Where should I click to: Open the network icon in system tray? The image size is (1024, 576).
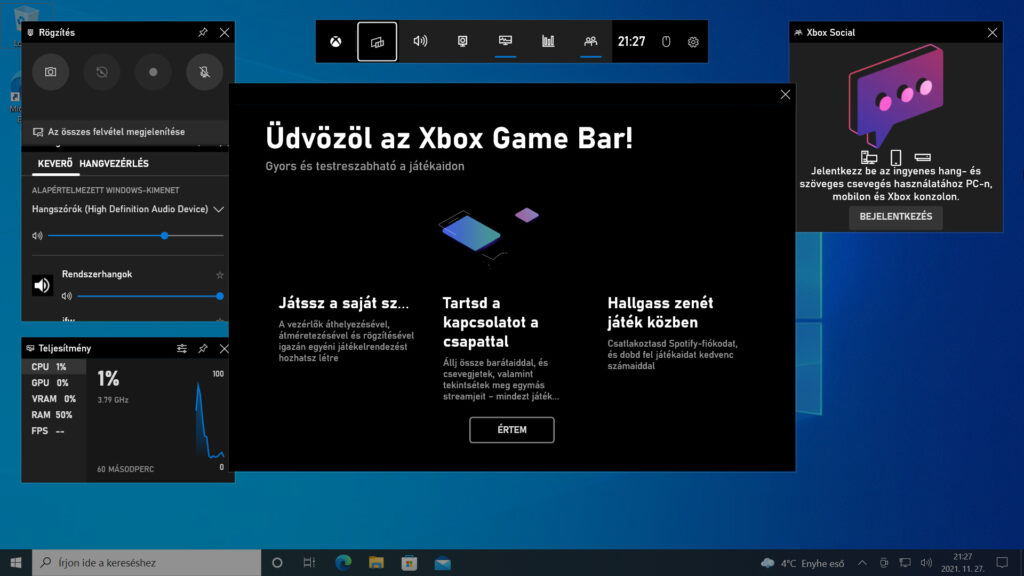[x=905, y=563]
